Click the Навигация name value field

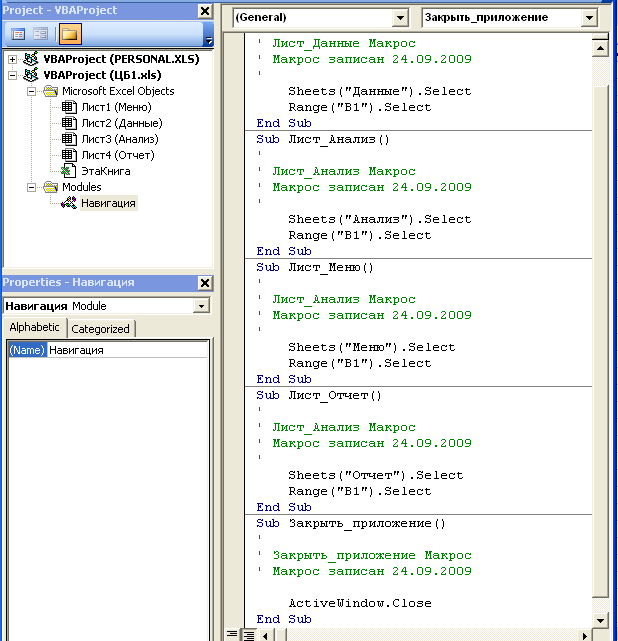[x=127, y=350]
